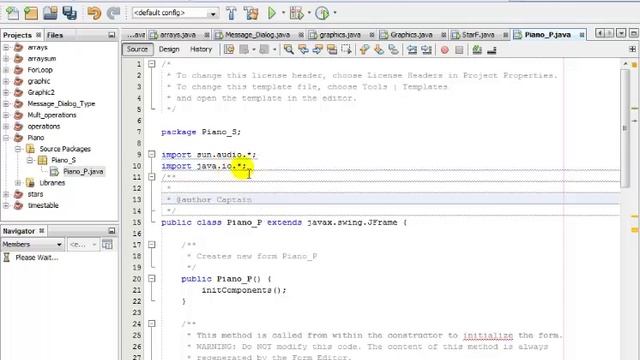Image resolution: width=640 pixels, height=360 pixels.
Task: Open Profile project dropdown arrow
Action: 335,13
